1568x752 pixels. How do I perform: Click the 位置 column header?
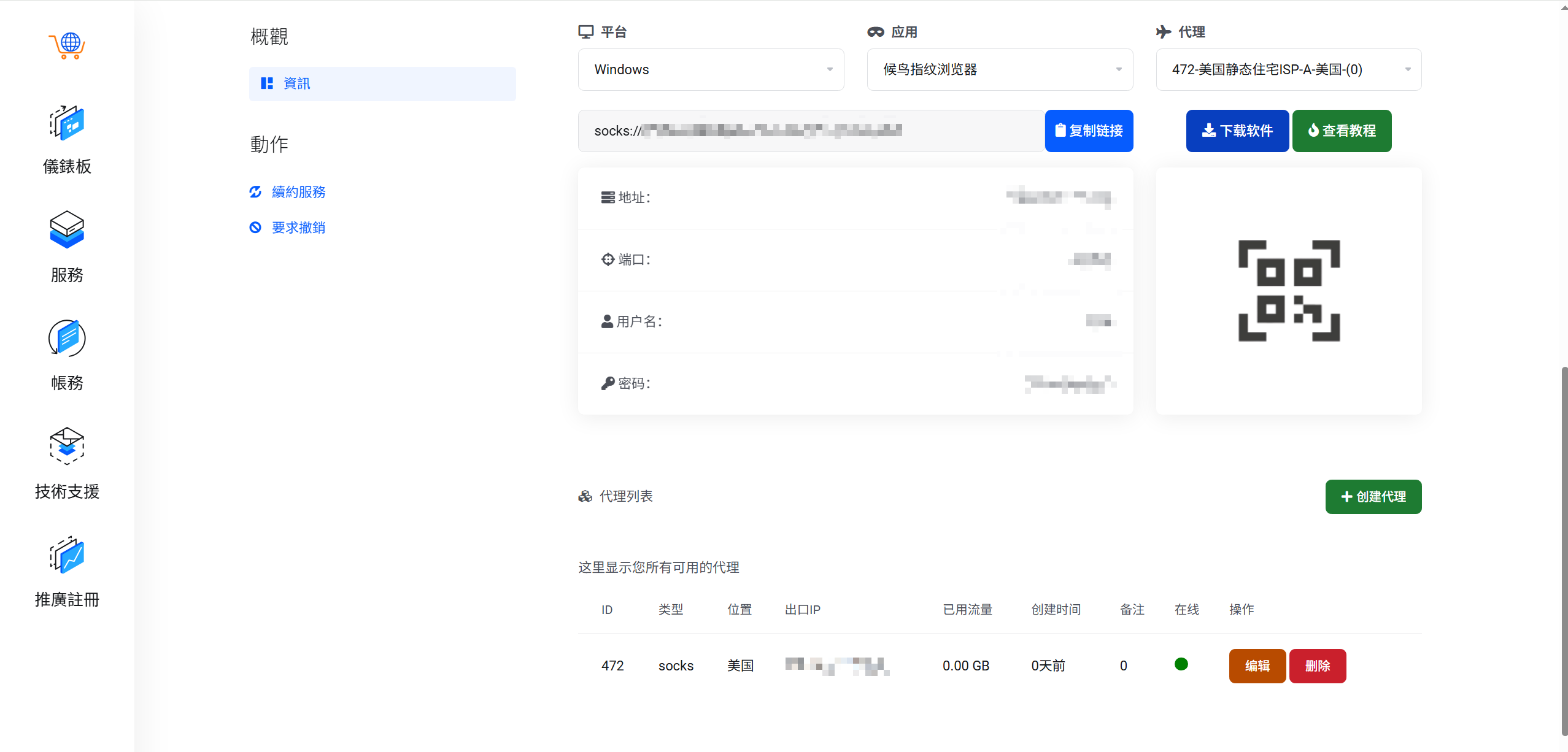point(740,610)
